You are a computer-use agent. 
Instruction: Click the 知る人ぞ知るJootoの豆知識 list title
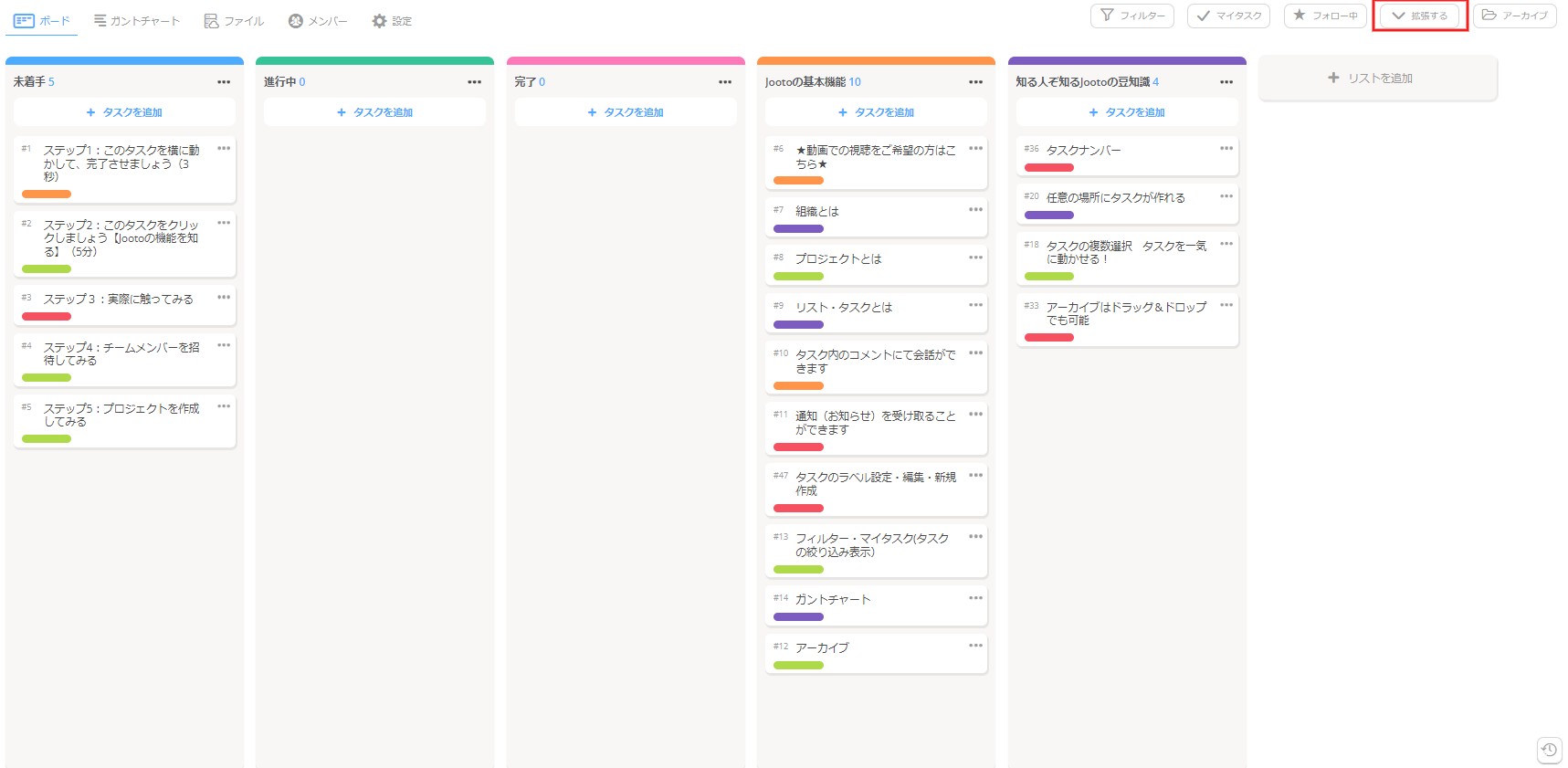click(1083, 82)
